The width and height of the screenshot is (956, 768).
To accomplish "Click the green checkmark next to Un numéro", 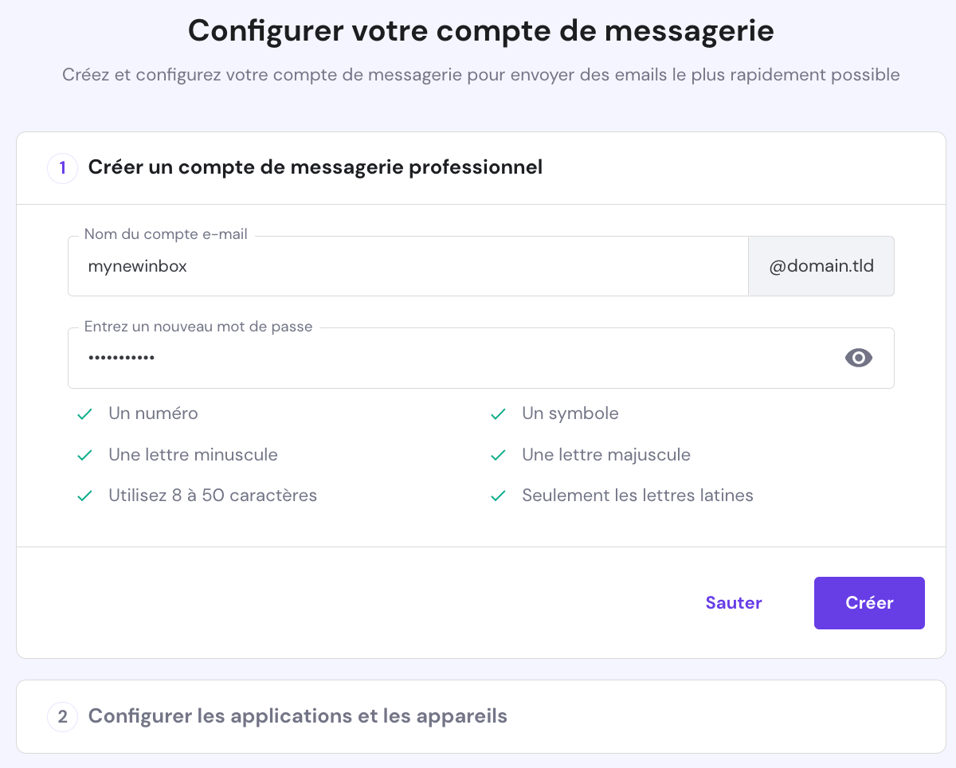I will (x=85, y=413).
